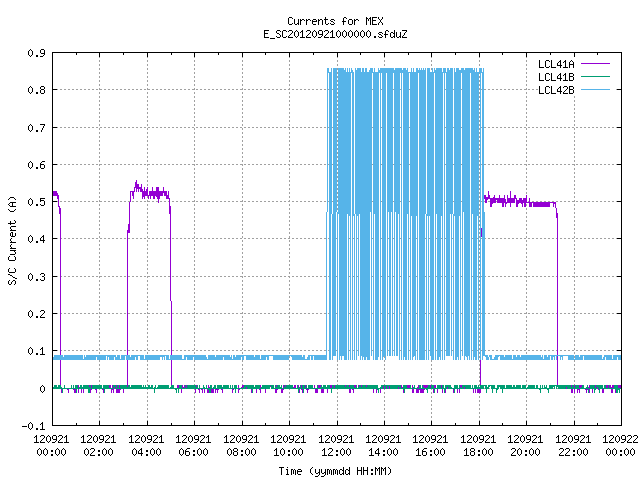Click the LCL41A legend label
The height and width of the screenshot is (480, 640).
[x=556, y=64]
